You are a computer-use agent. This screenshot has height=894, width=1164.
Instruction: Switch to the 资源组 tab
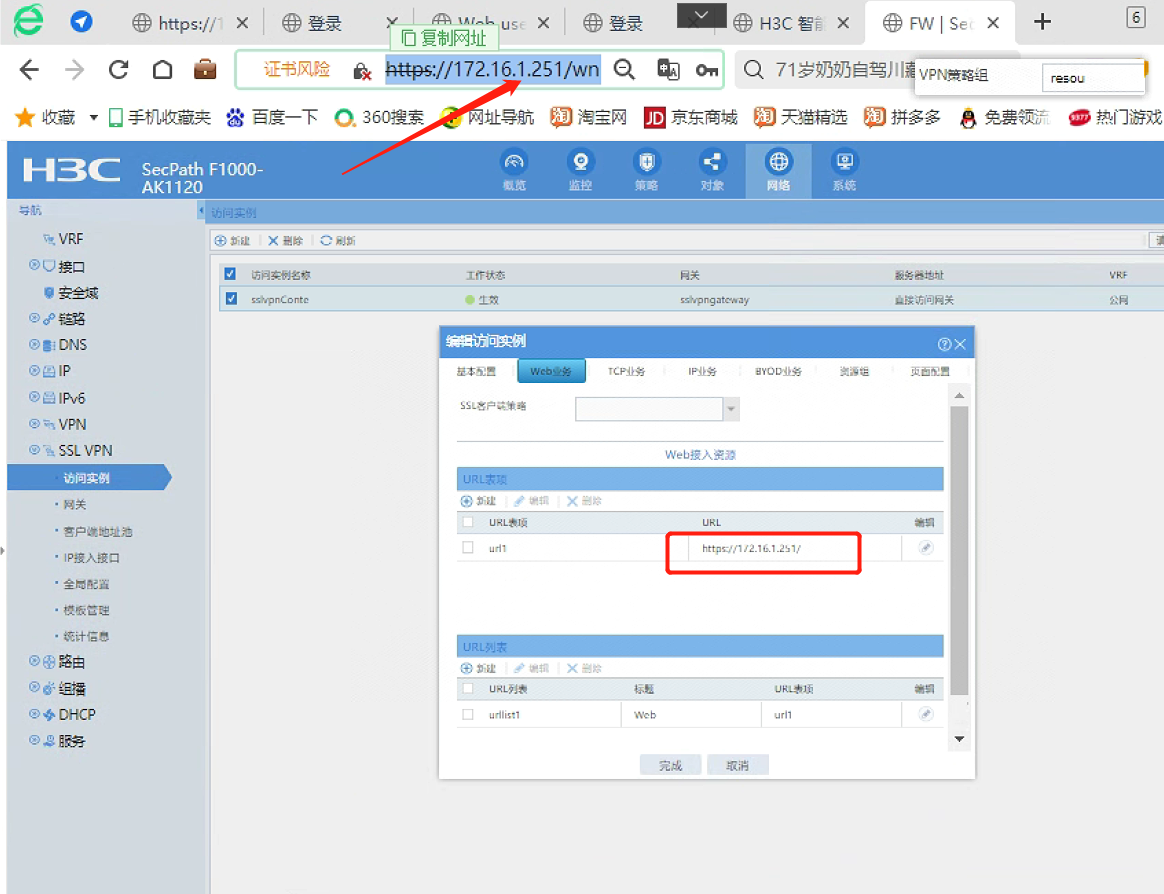[854, 371]
